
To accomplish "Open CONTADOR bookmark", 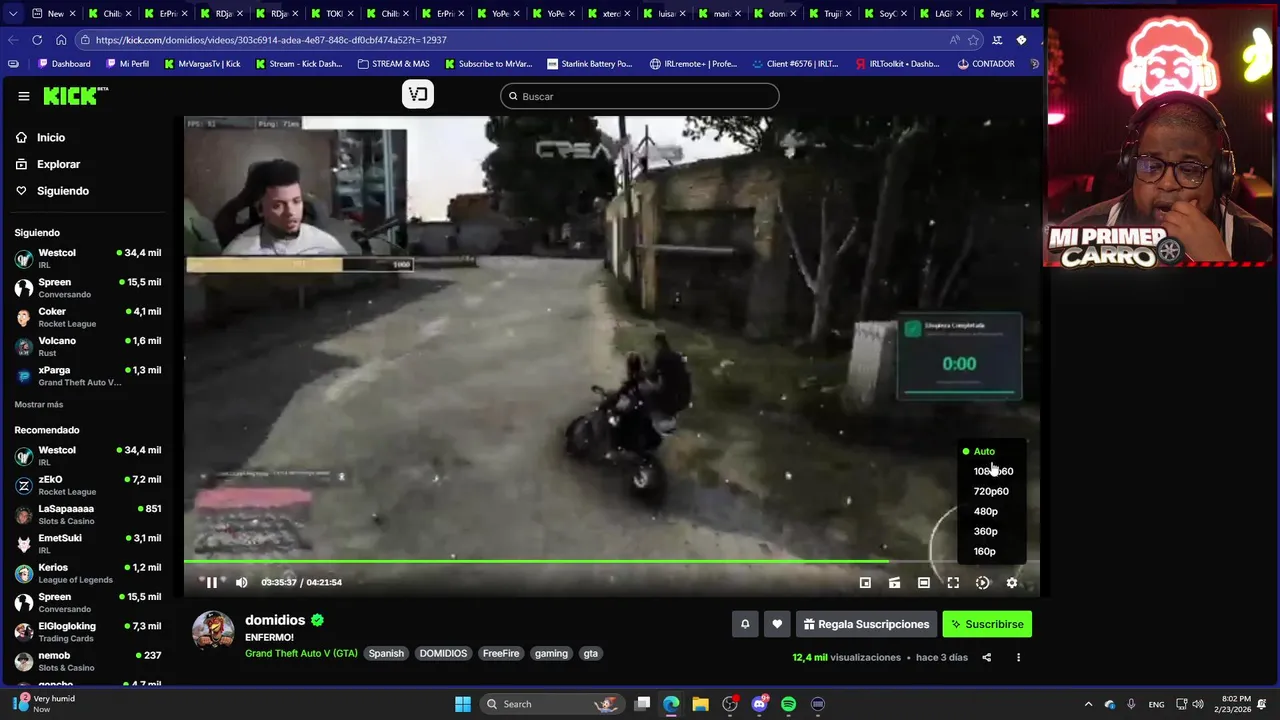I will [x=986, y=64].
